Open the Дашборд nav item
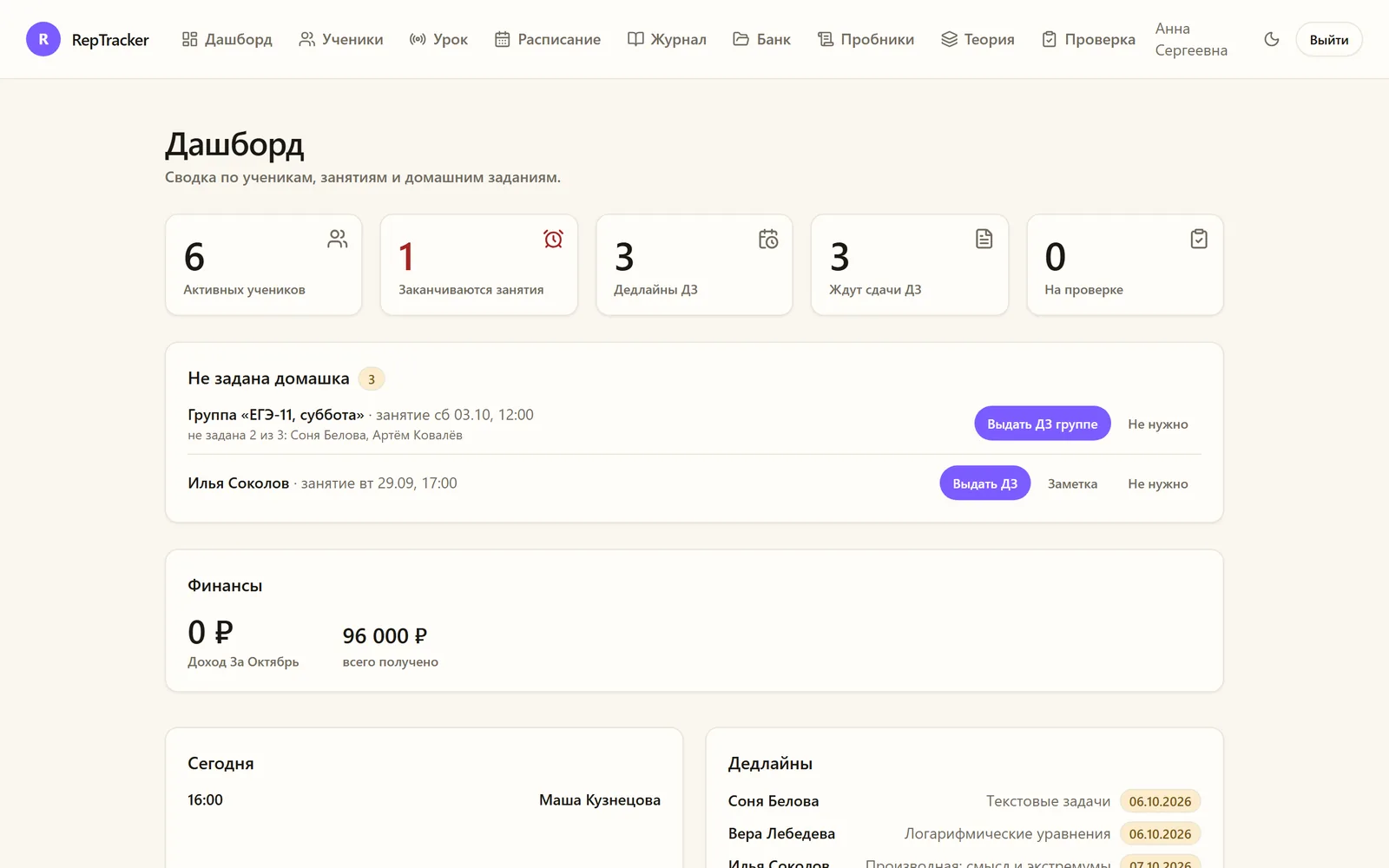 pos(227,39)
